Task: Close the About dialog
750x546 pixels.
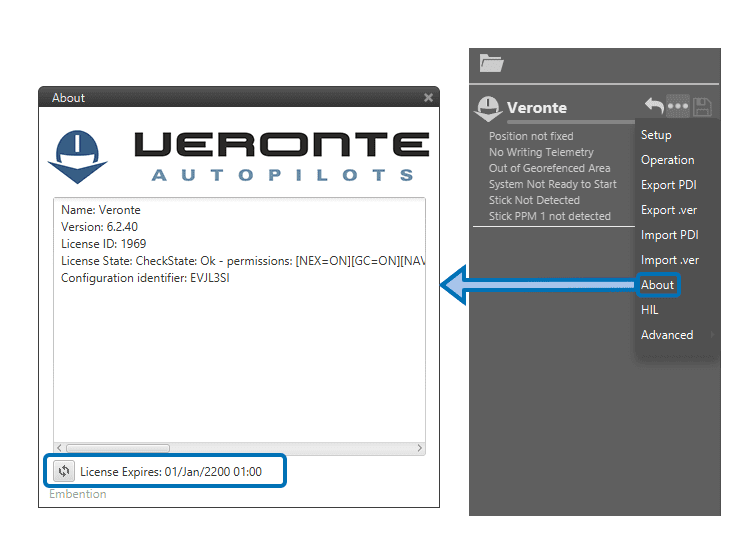Action: (428, 98)
